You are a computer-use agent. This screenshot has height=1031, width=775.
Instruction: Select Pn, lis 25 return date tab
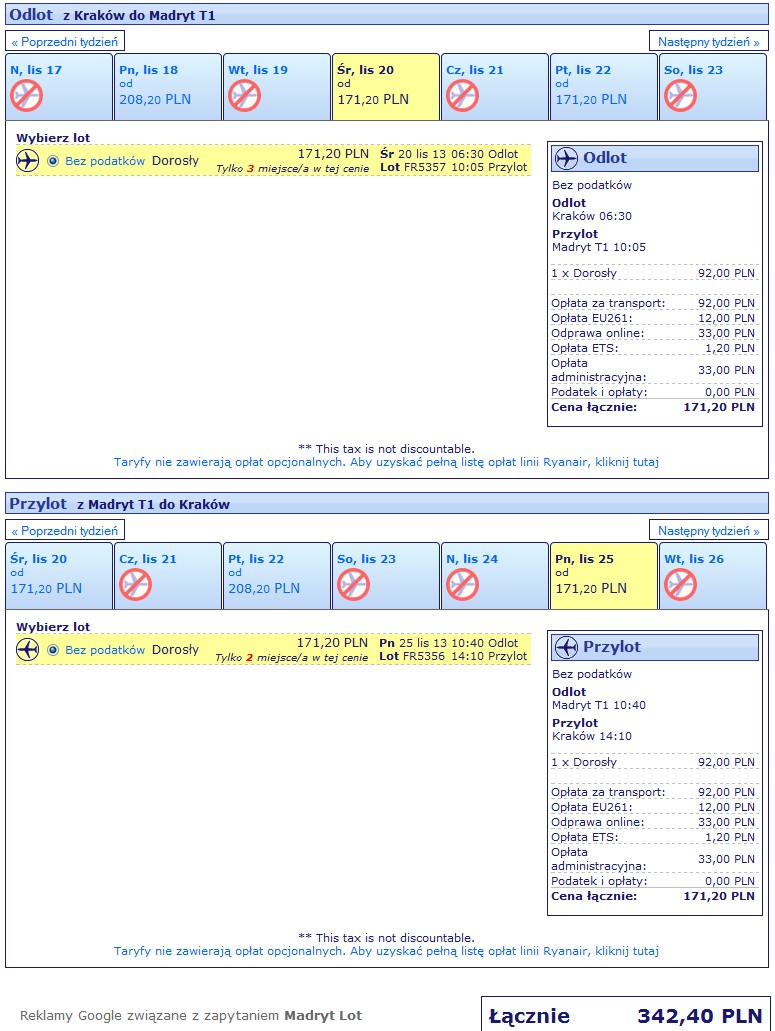pyautogui.click(x=603, y=576)
